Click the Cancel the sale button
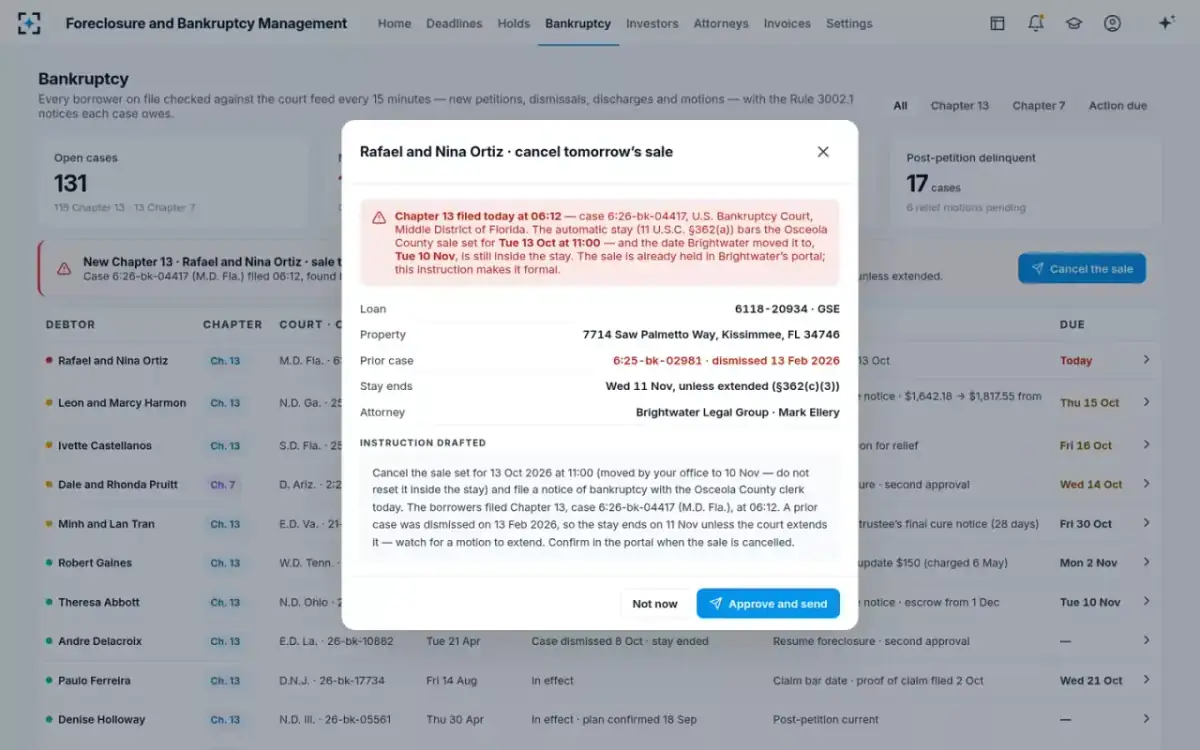 pyautogui.click(x=1082, y=269)
